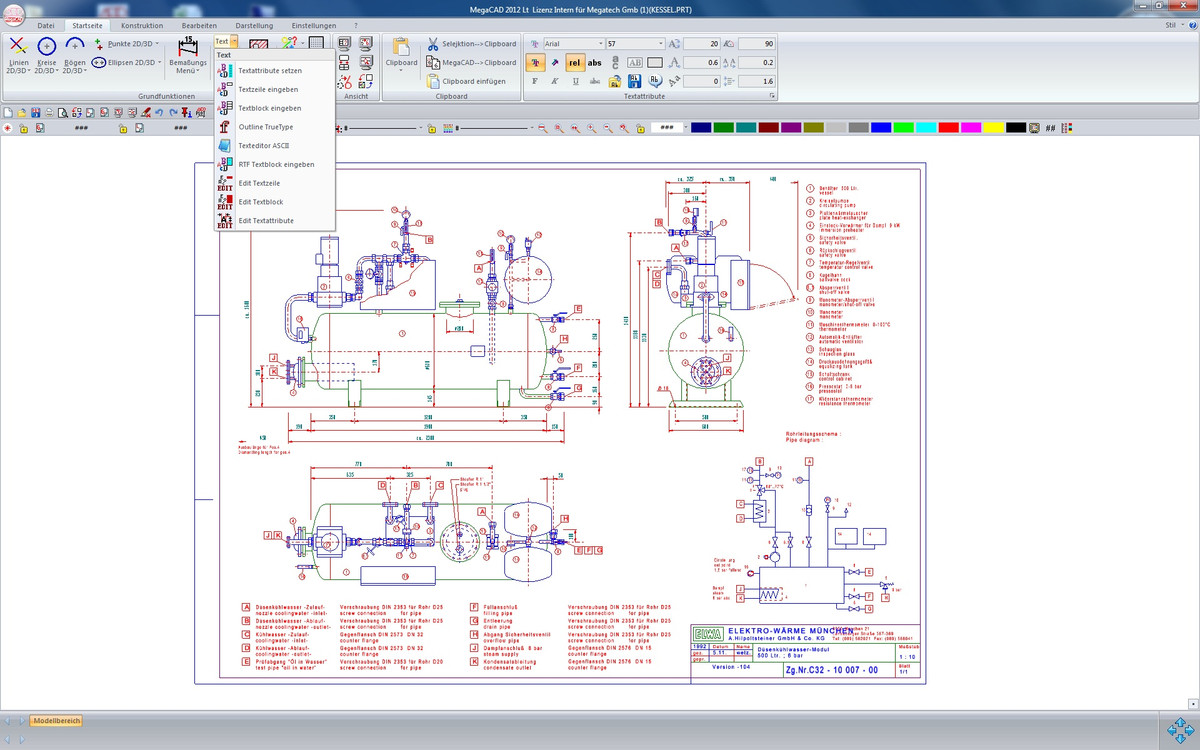Image resolution: width=1200 pixels, height=750 pixels.
Task: Toggle underline text attribute U
Action: tap(577, 81)
